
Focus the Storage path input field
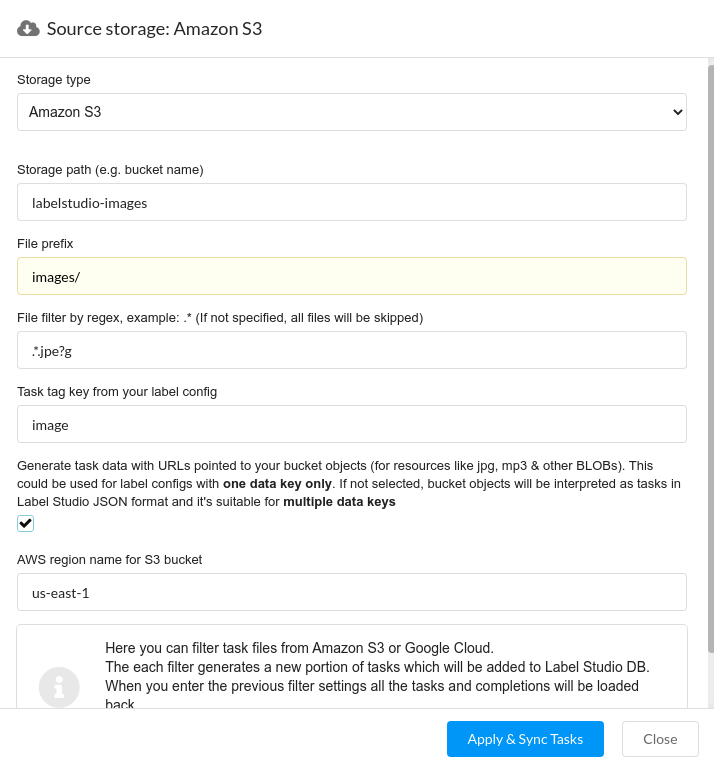352,202
